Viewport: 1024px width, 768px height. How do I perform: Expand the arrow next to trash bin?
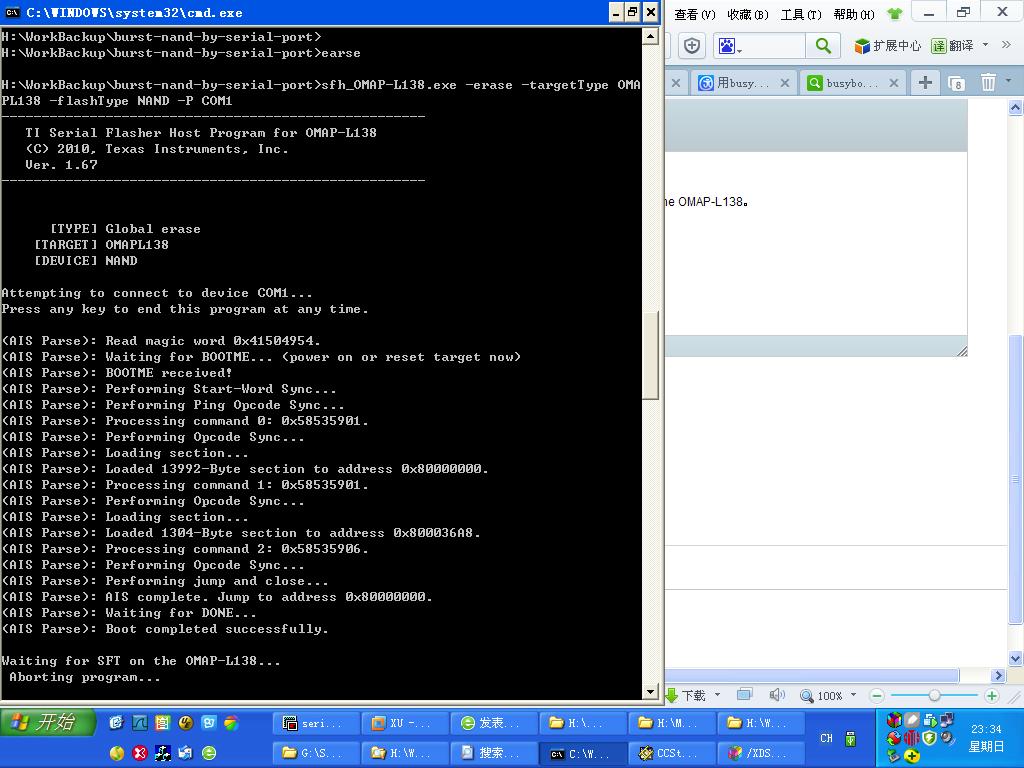[x=1008, y=80]
